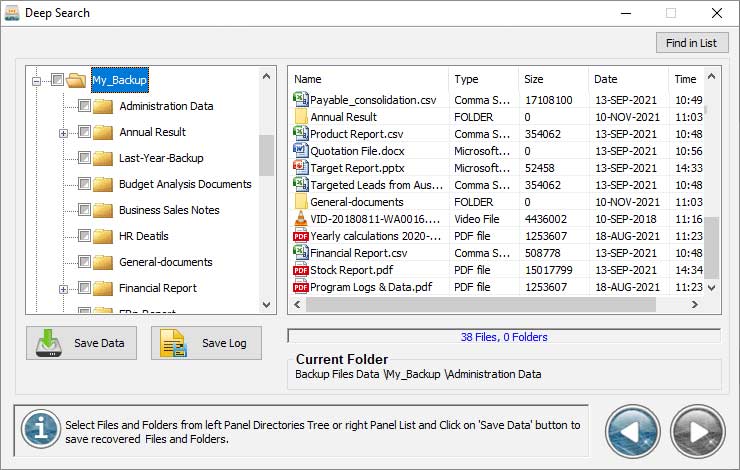
Task: Toggle the Last-Year-Backup folder checkbox
Action: tap(83, 158)
